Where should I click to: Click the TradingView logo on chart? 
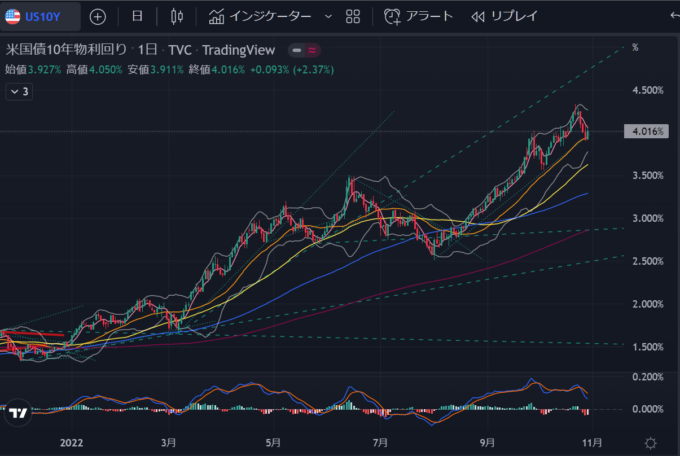(x=17, y=412)
